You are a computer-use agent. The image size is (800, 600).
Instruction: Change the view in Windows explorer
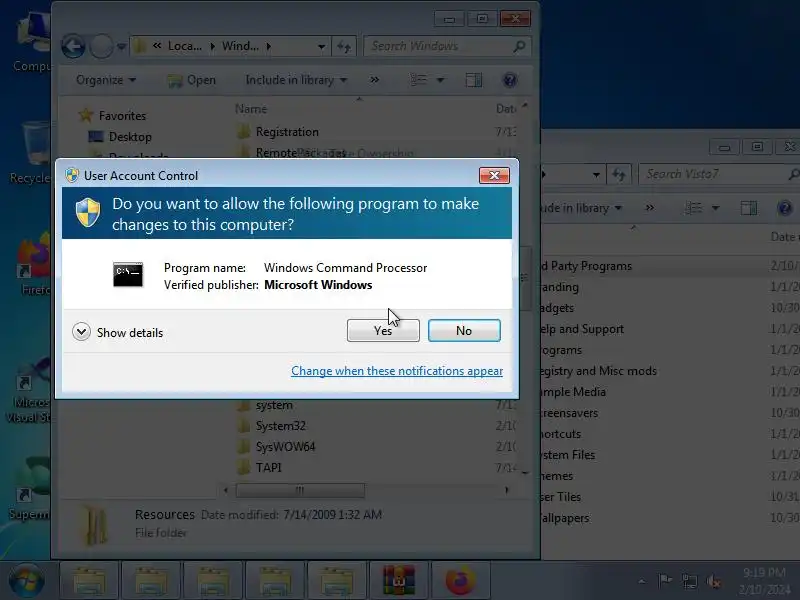[x=419, y=80]
